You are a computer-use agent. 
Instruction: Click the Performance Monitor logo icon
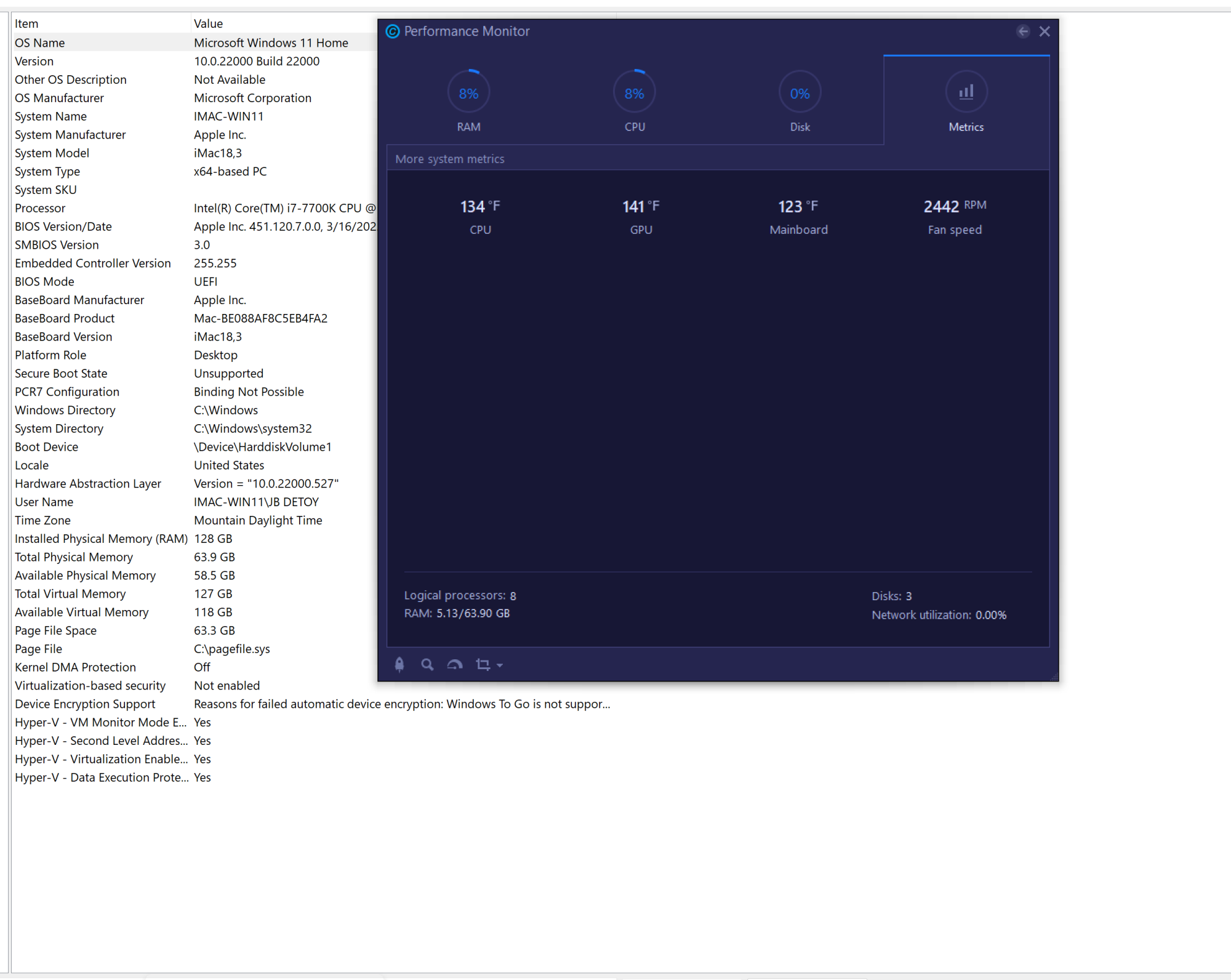(393, 31)
